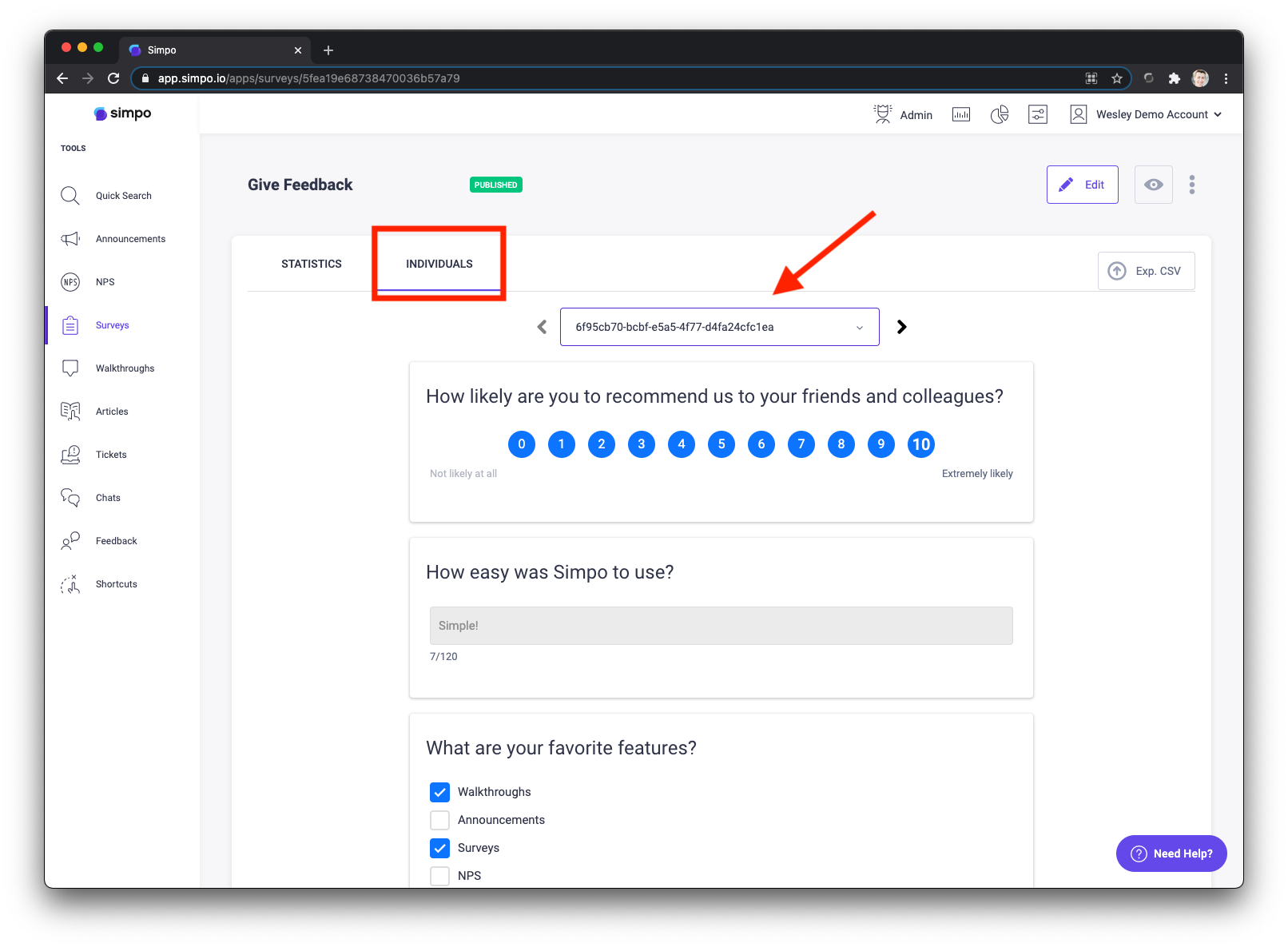Click the Chrome profile avatar
Viewport: 1288px width, 947px height.
[x=1200, y=78]
